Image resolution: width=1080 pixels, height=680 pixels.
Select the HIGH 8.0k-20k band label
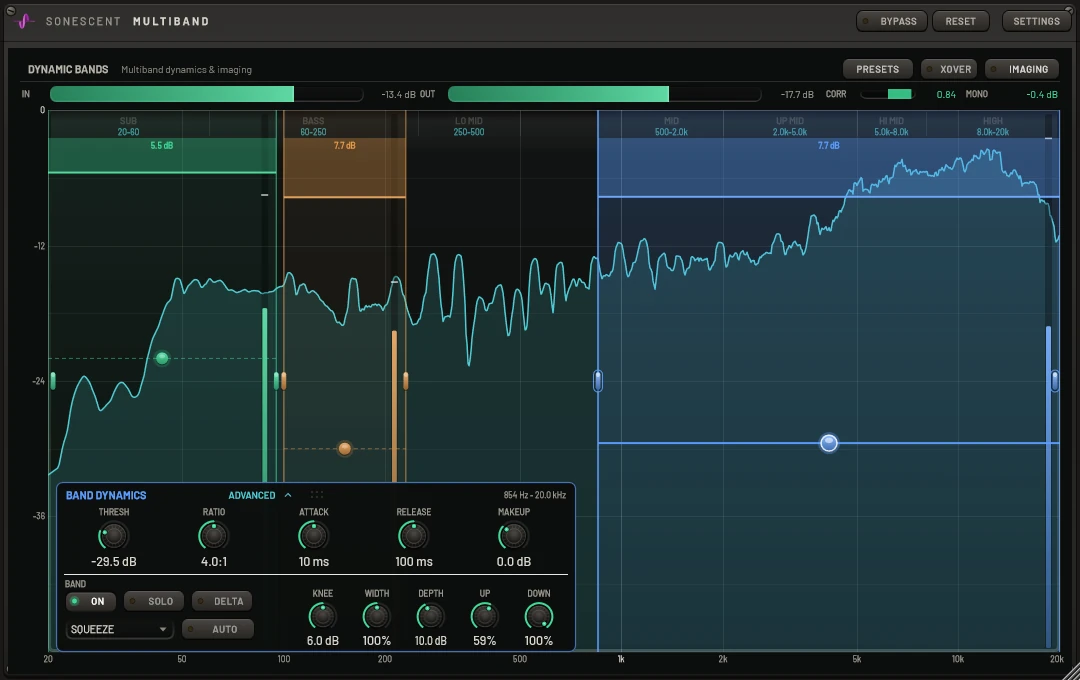(x=993, y=126)
